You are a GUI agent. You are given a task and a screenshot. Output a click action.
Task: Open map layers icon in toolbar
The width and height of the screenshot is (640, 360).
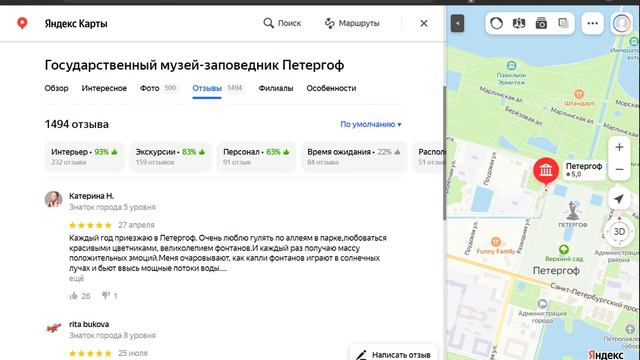[x=563, y=23]
